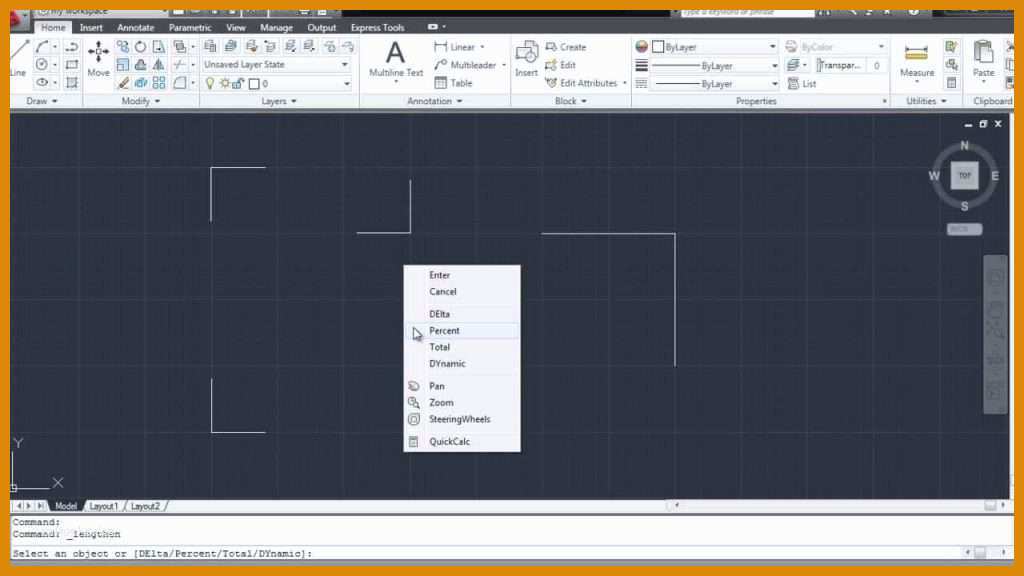Click Table button in Annotation
This screenshot has width=1024, height=576.
(453, 83)
